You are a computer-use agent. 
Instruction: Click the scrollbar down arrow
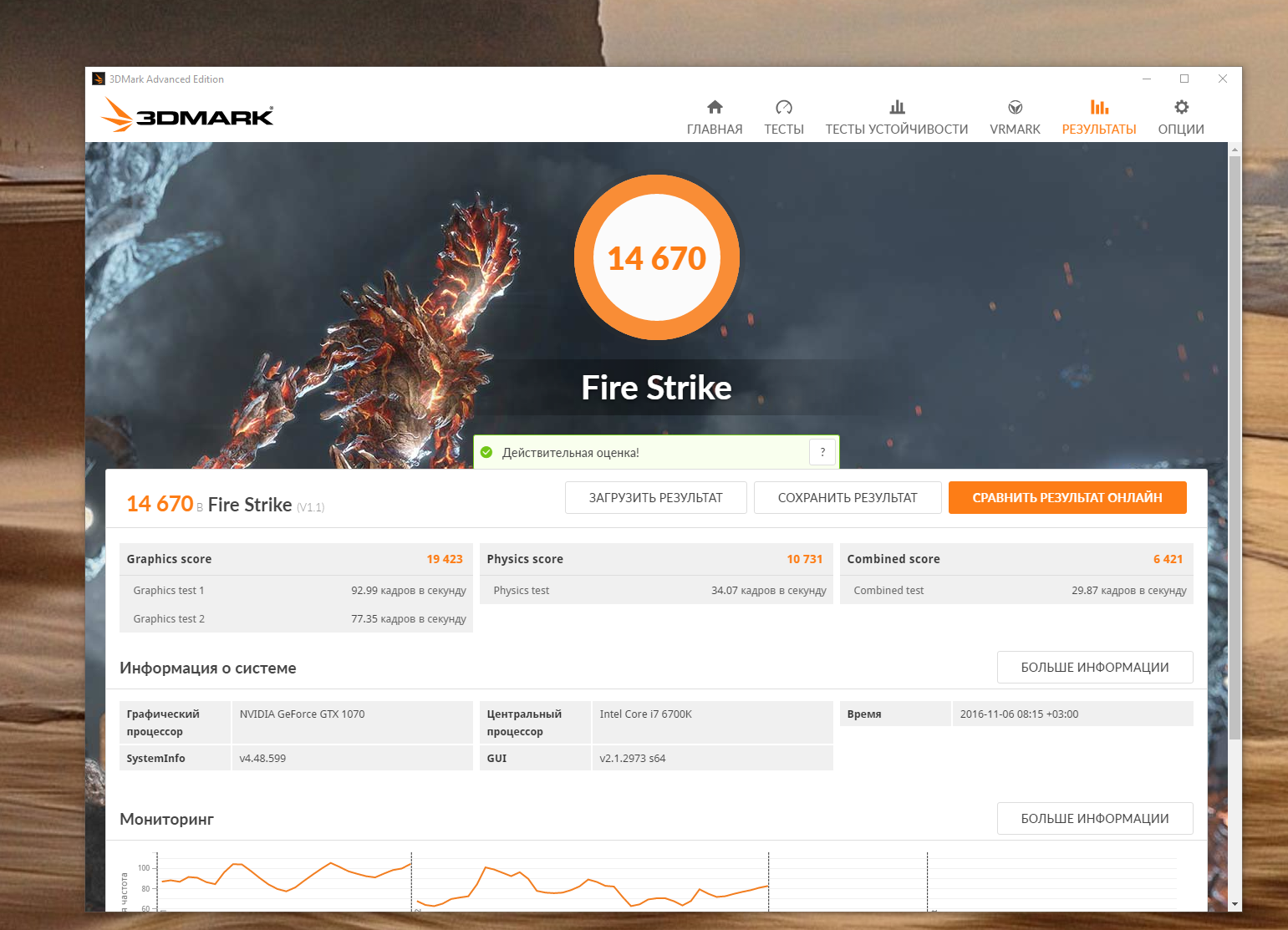[1235, 904]
